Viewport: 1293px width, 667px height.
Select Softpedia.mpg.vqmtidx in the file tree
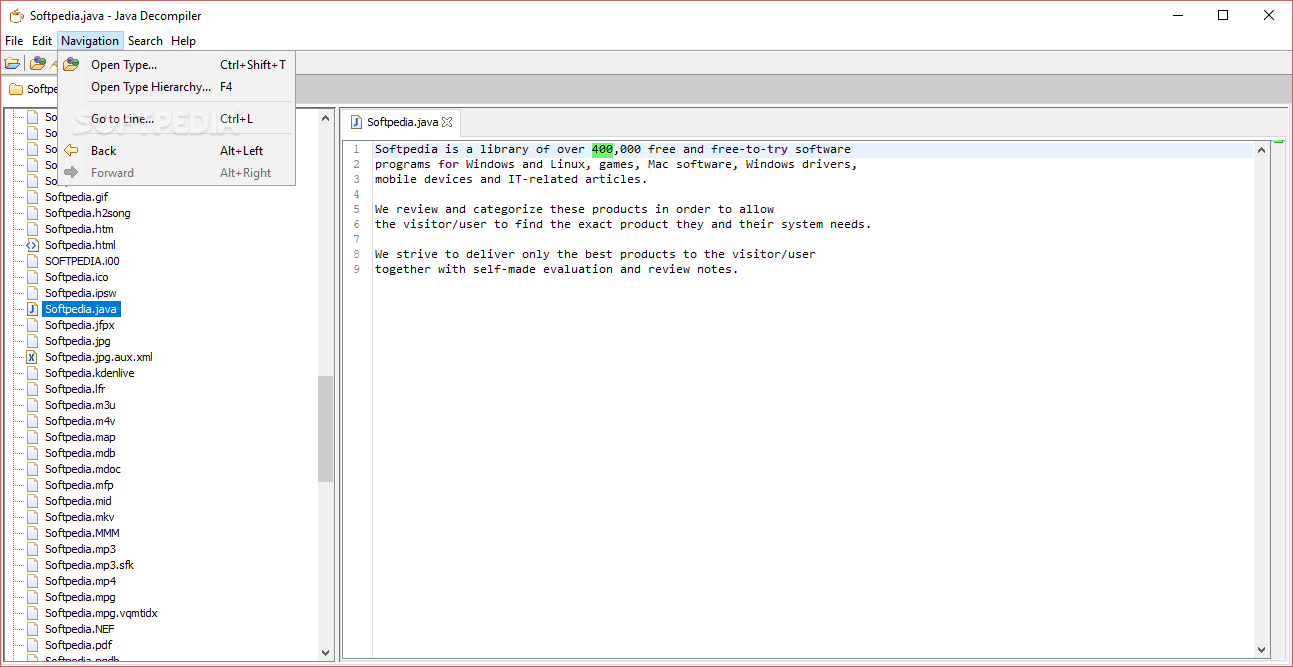tap(101, 613)
